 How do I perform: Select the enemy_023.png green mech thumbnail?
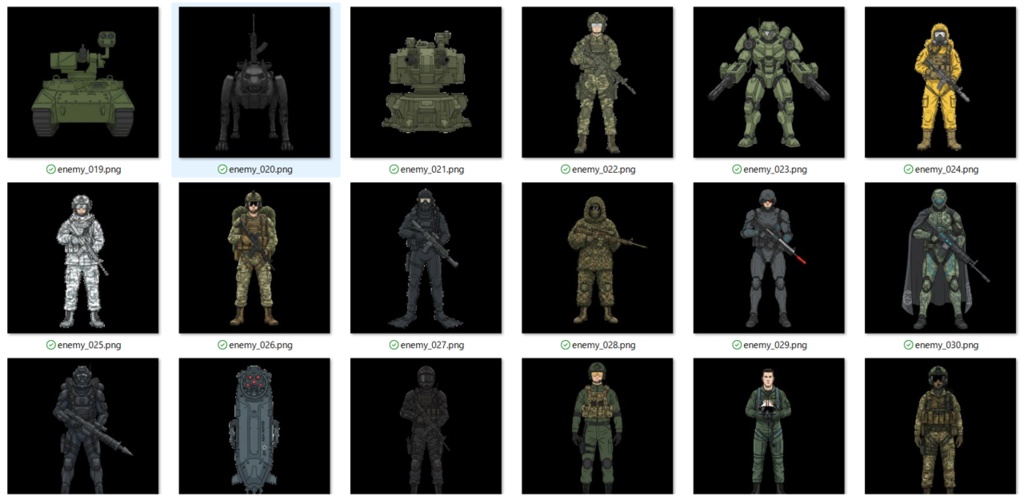coord(769,82)
